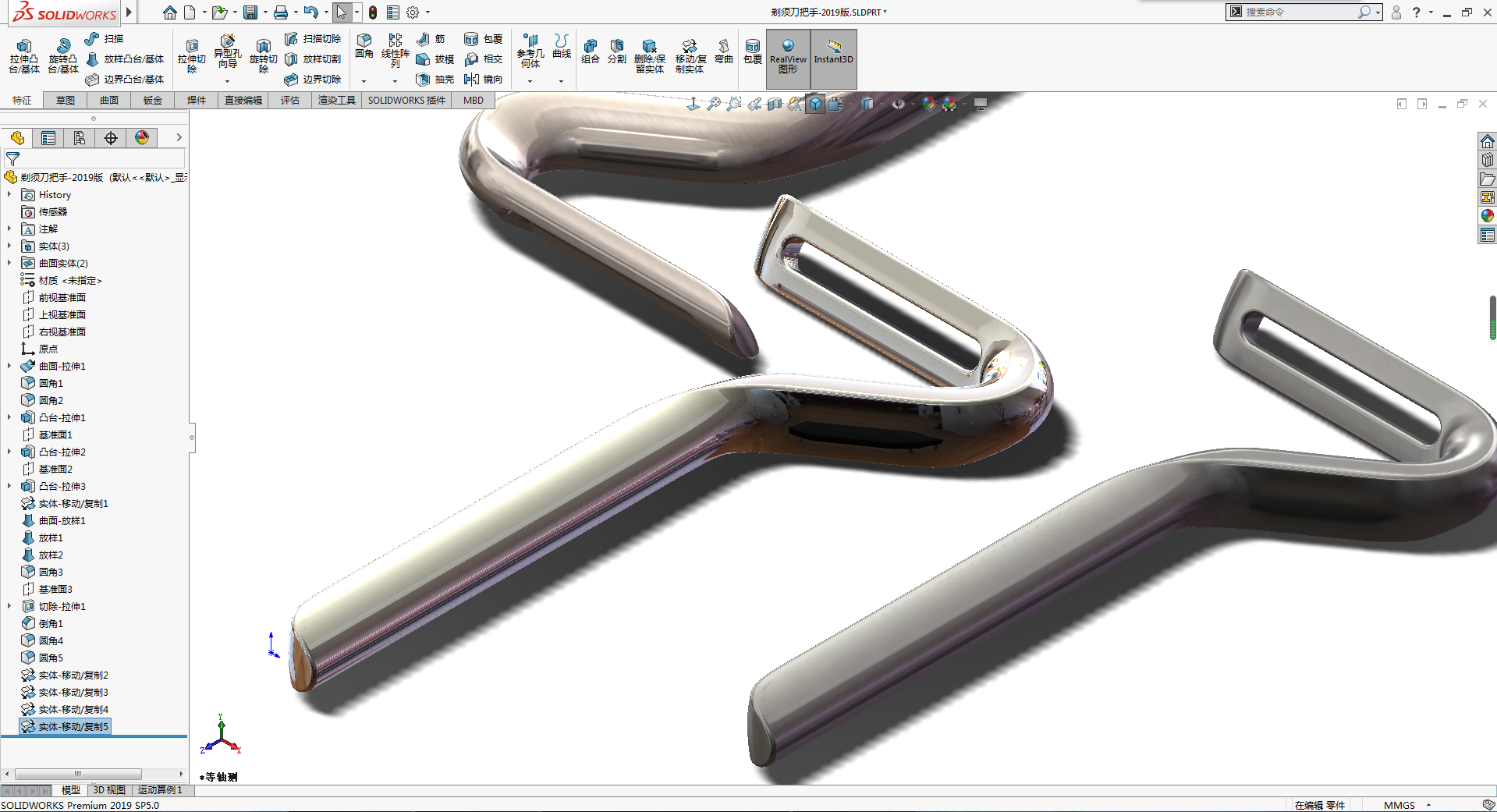Expand the 凸台-拉伸1 feature
Image resolution: width=1497 pixels, height=812 pixels.
point(9,417)
